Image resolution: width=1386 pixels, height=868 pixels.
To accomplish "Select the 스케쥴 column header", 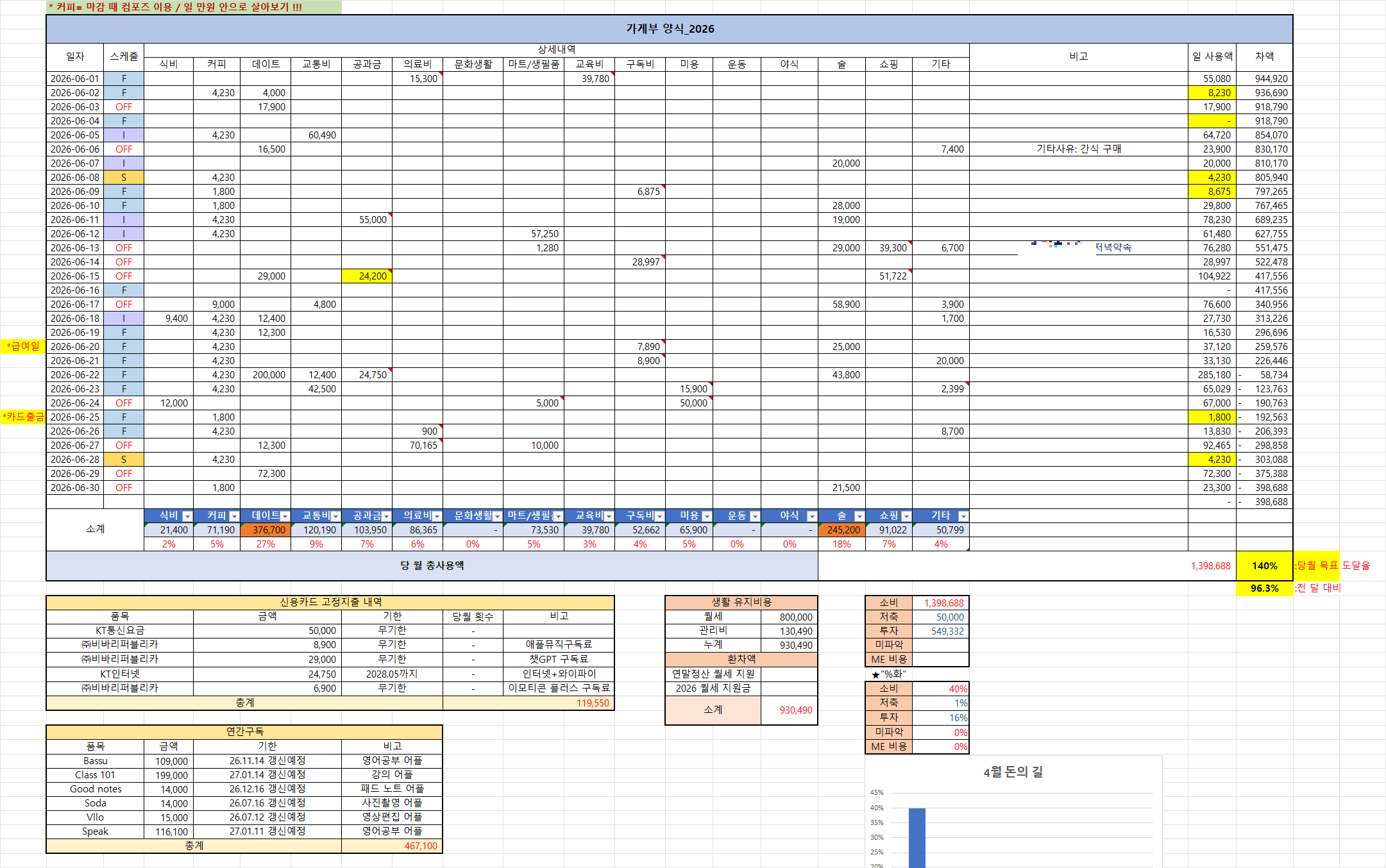I will click(124, 56).
